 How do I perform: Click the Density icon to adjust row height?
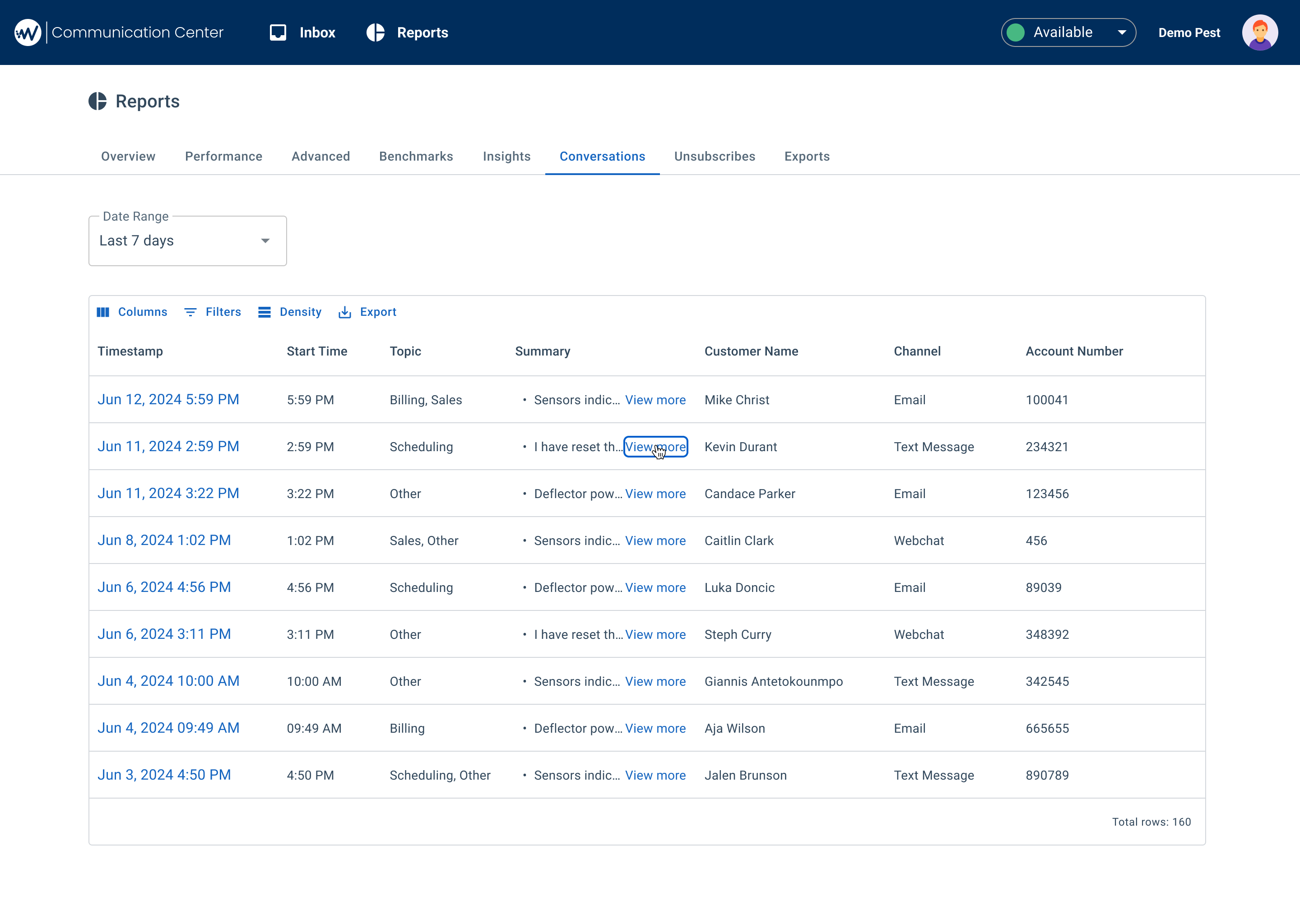point(265,312)
